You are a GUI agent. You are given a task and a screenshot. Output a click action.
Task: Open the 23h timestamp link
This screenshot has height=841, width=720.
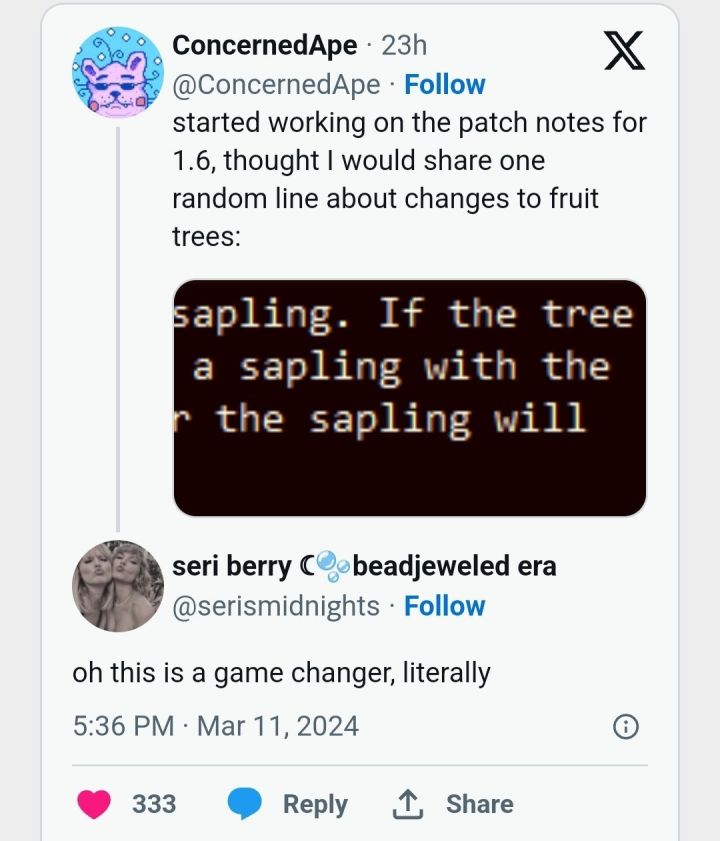click(404, 45)
